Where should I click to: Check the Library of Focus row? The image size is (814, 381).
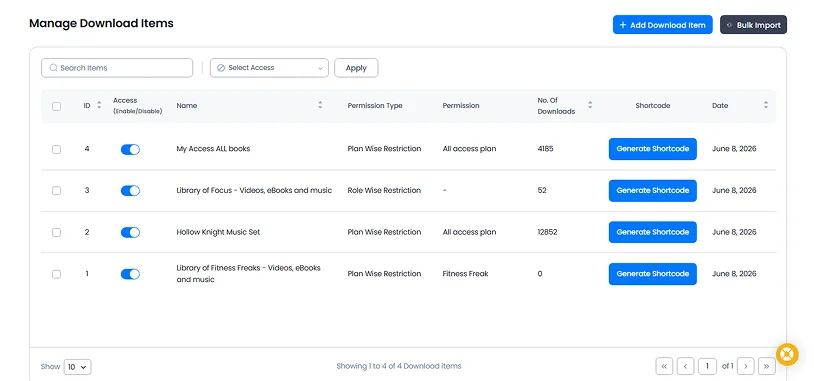coord(57,190)
